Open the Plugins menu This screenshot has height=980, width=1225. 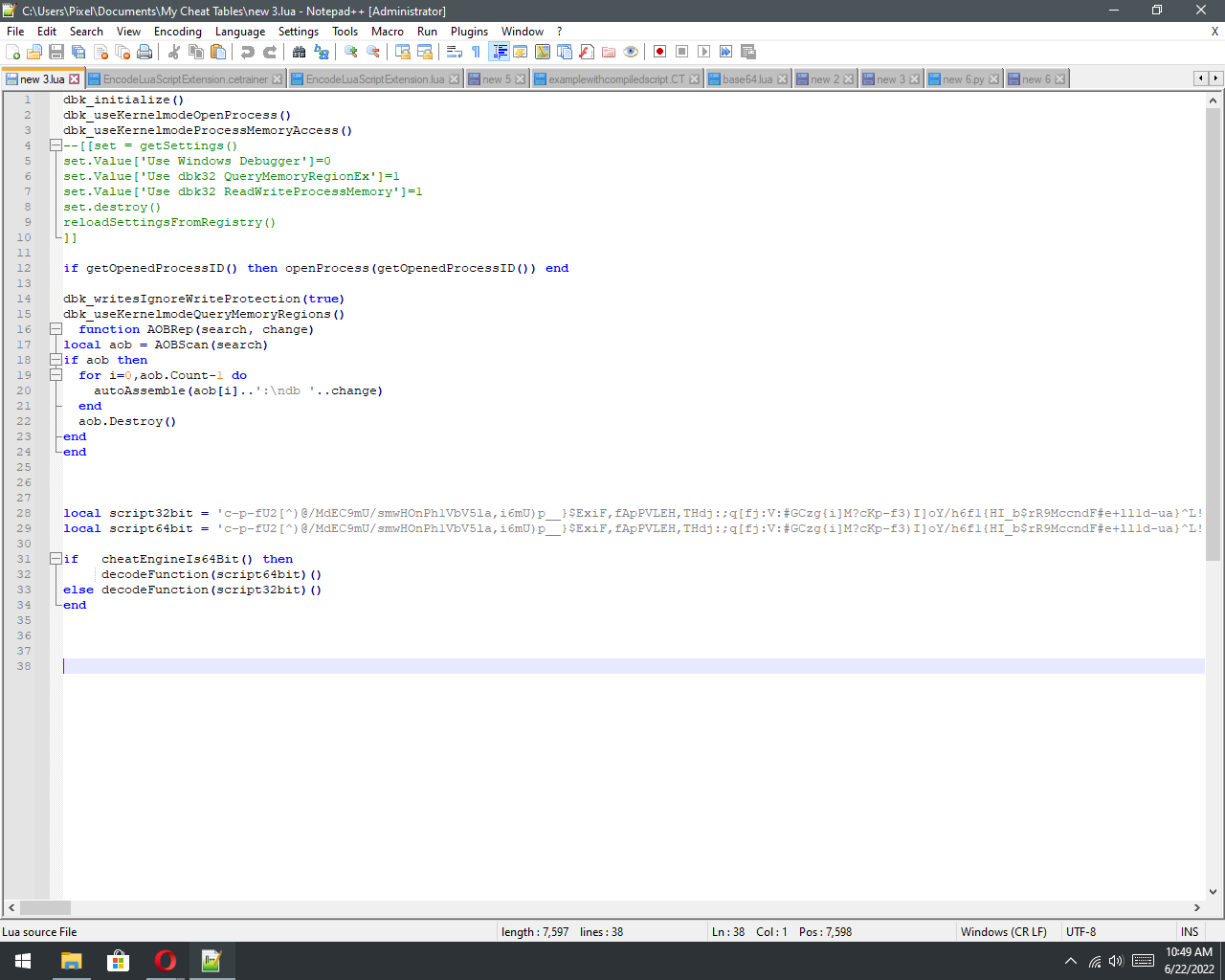coord(469,32)
